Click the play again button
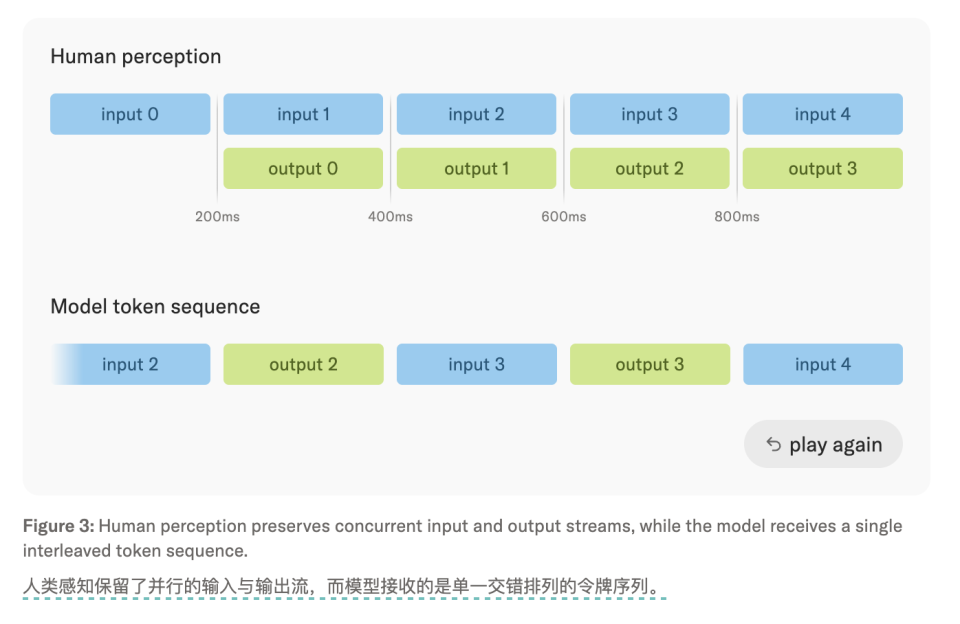The image size is (960, 624). [x=823, y=445]
